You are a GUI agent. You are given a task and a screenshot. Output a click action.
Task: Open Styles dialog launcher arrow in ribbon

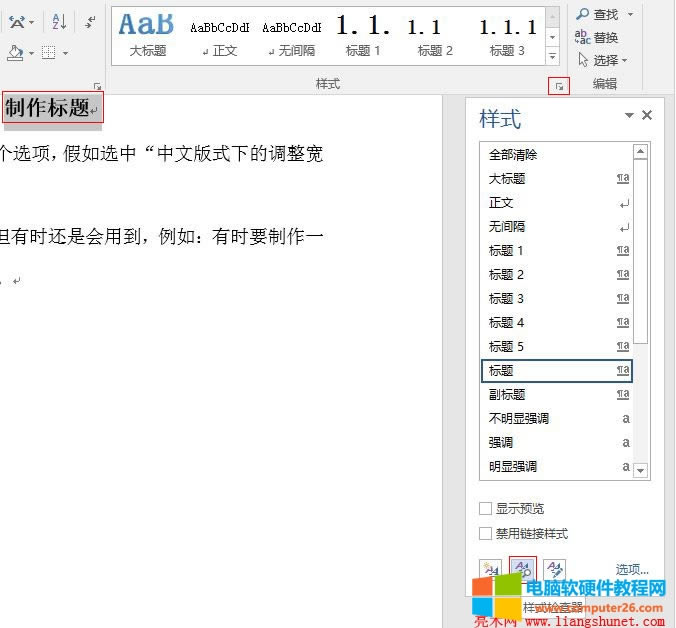[559, 87]
